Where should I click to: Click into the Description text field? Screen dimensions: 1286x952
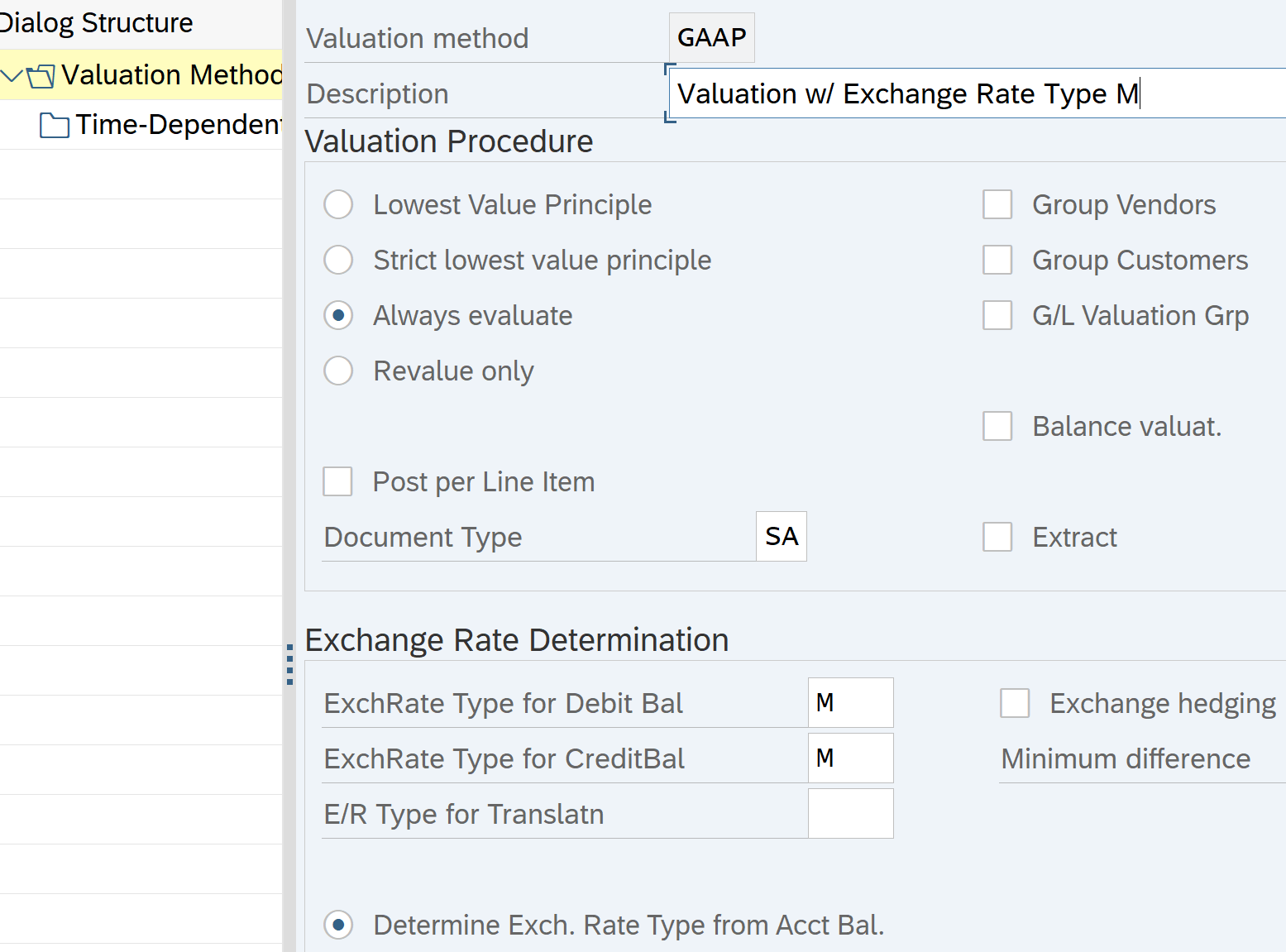(x=976, y=93)
